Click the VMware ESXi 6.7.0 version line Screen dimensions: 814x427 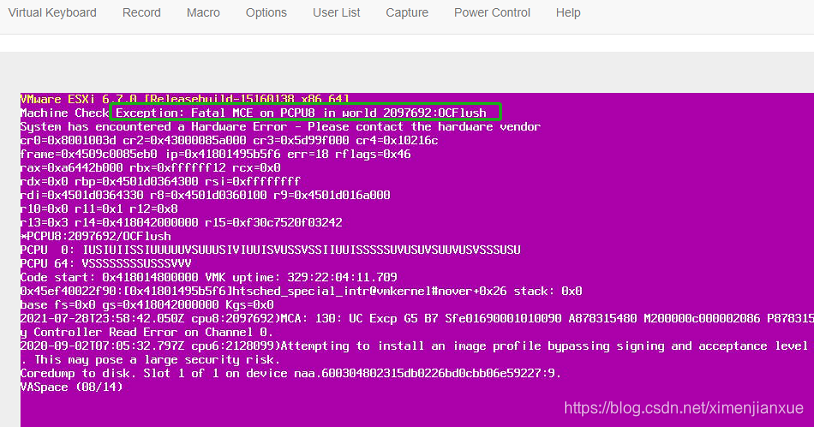(x=185, y=99)
